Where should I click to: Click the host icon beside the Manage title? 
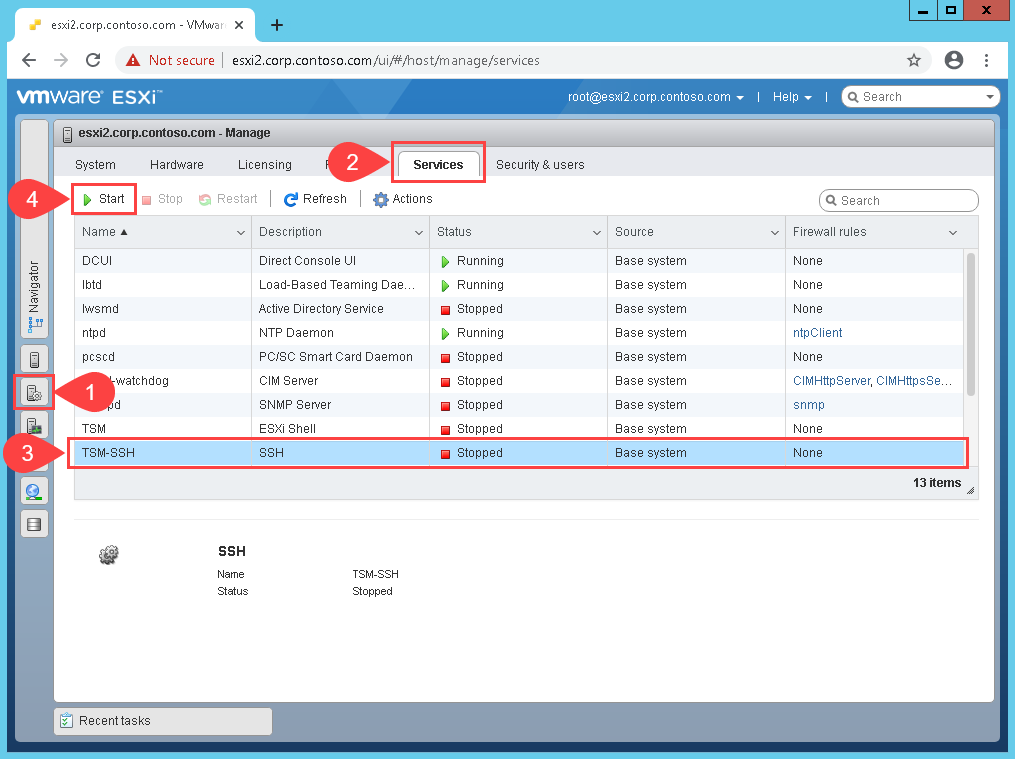[67, 134]
